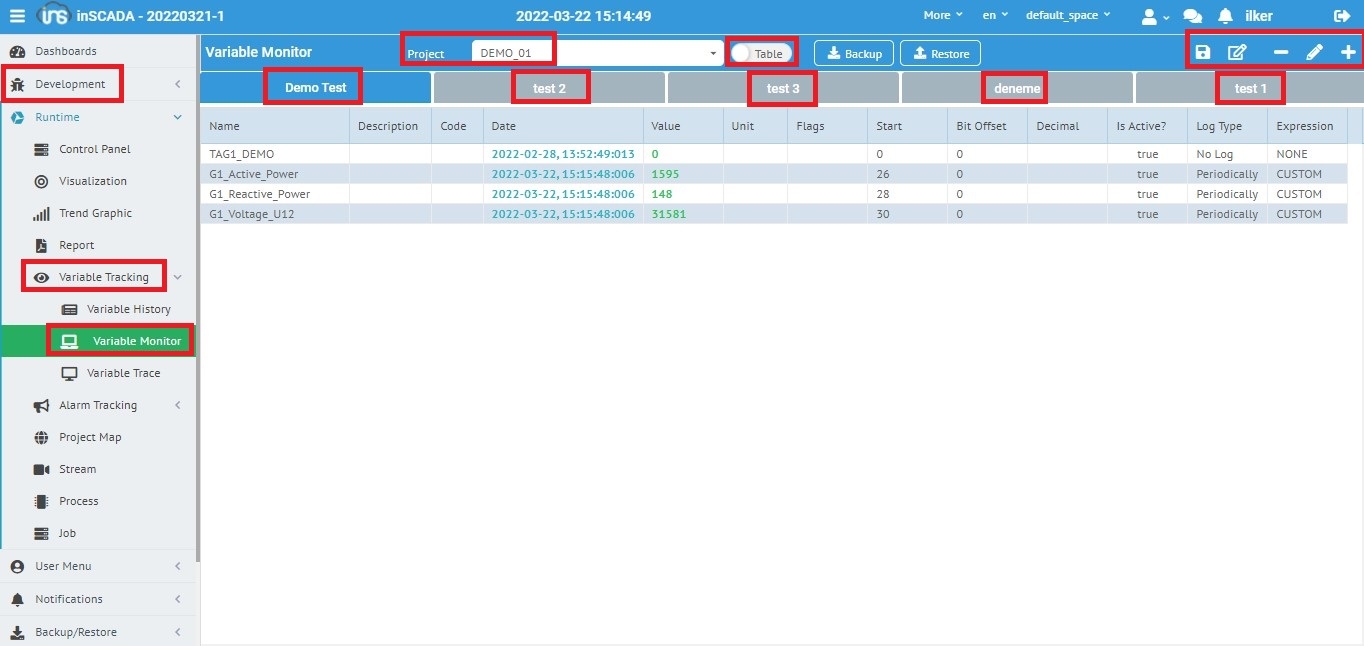Click the plus icon to add variable
The image size is (1364, 646).
coord(1348,53)
